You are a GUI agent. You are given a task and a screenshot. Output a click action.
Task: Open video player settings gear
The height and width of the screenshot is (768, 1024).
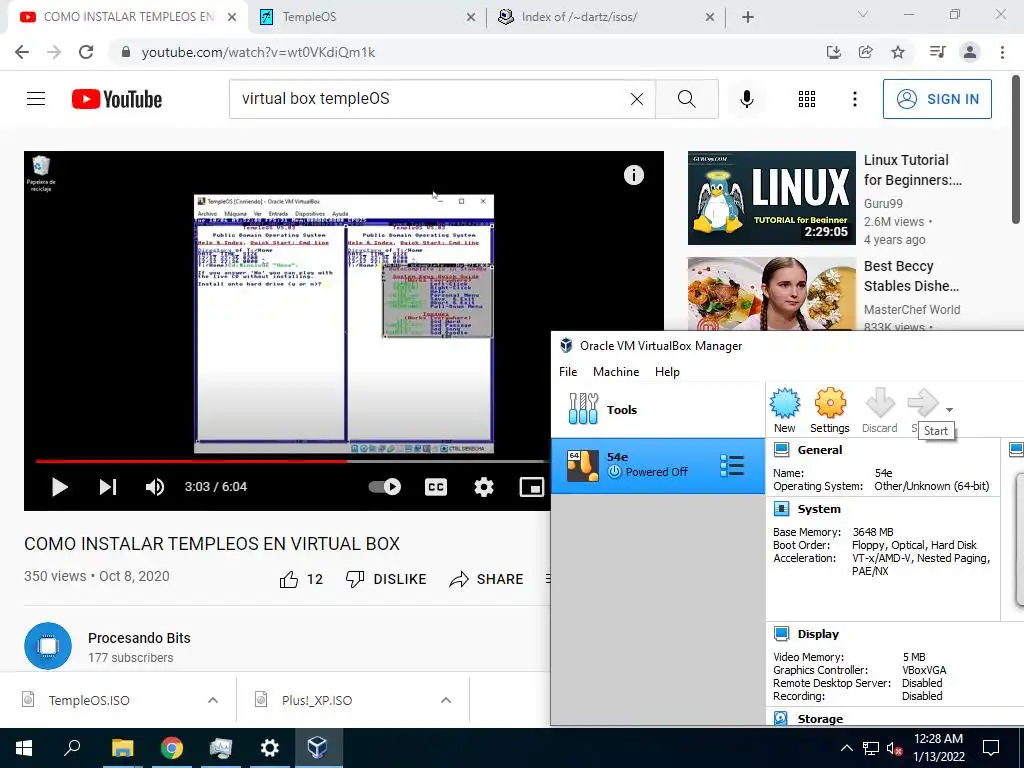pos(483,487)
